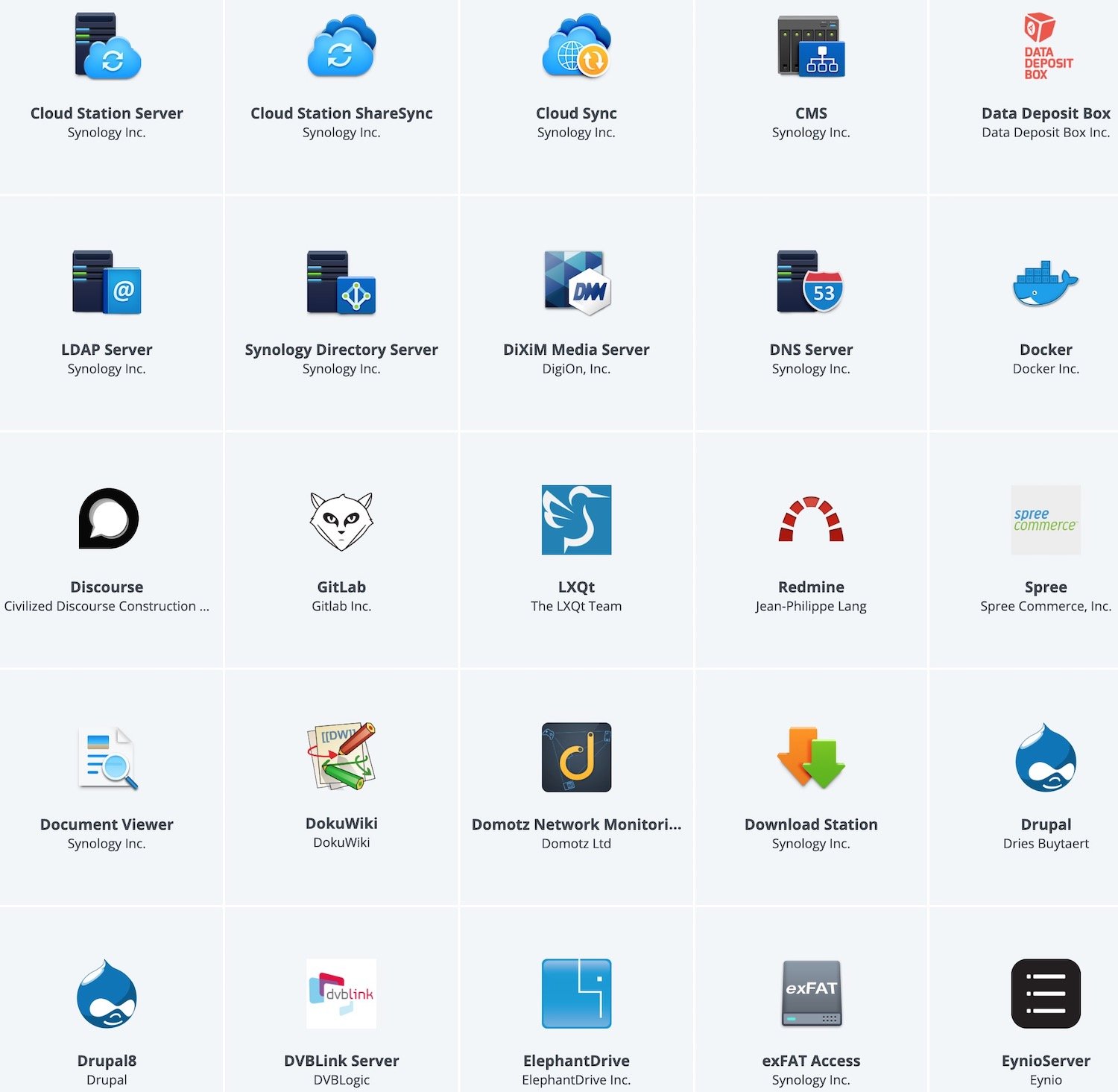The height and width of the screenshot is (1092, 1118).
Task: Click the Discourse package title
Action: click(x=107, y=587)
